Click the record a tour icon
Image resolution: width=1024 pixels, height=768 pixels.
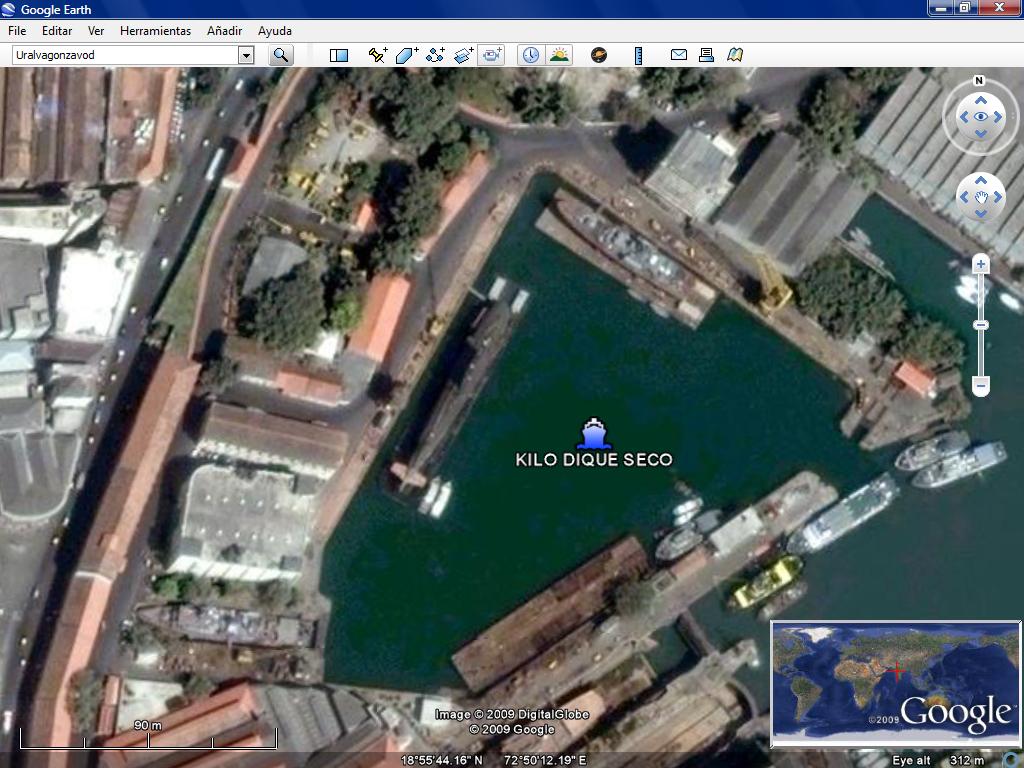pyautogui.click(x=491, y=55)
